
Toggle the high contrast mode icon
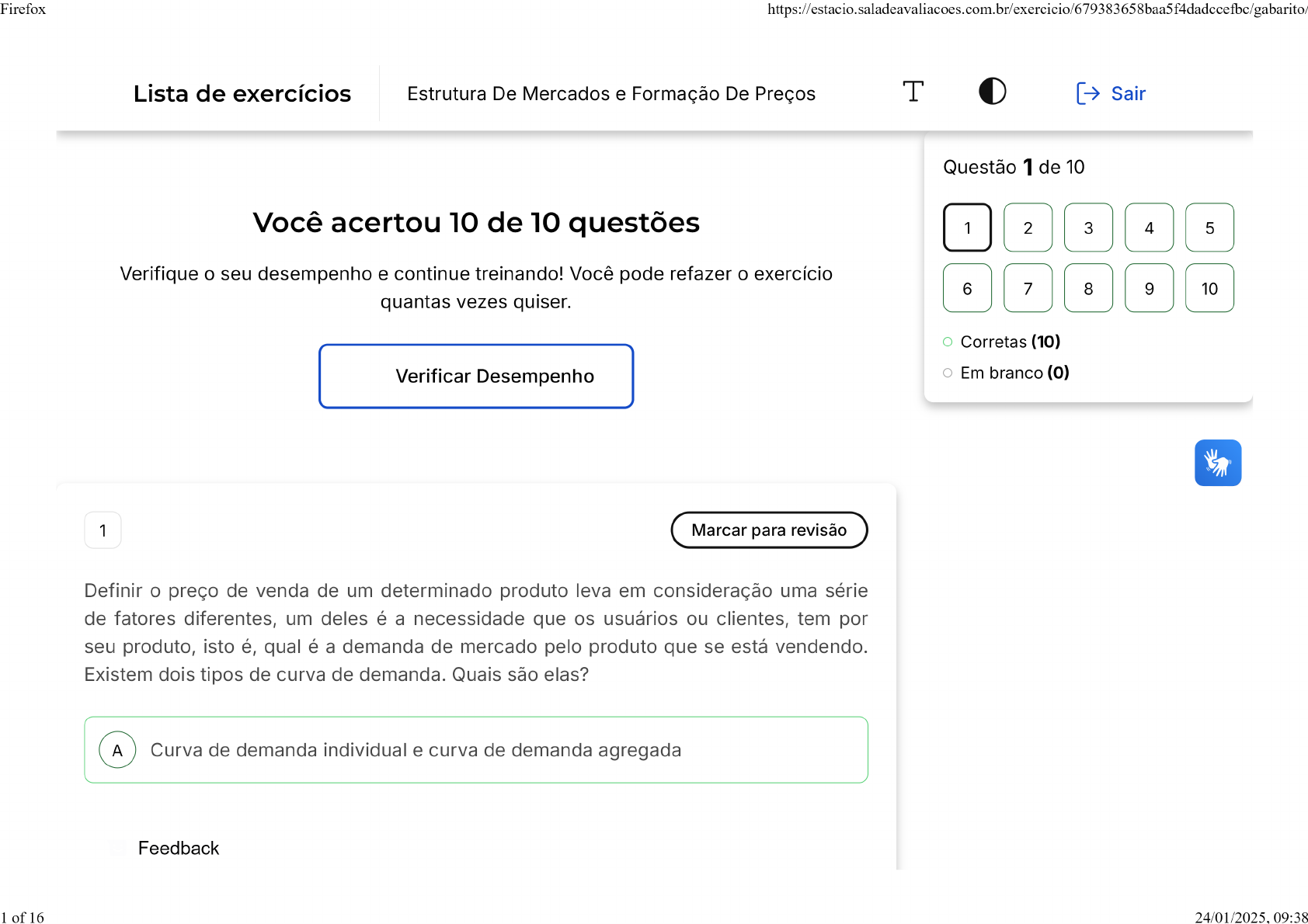992,92
